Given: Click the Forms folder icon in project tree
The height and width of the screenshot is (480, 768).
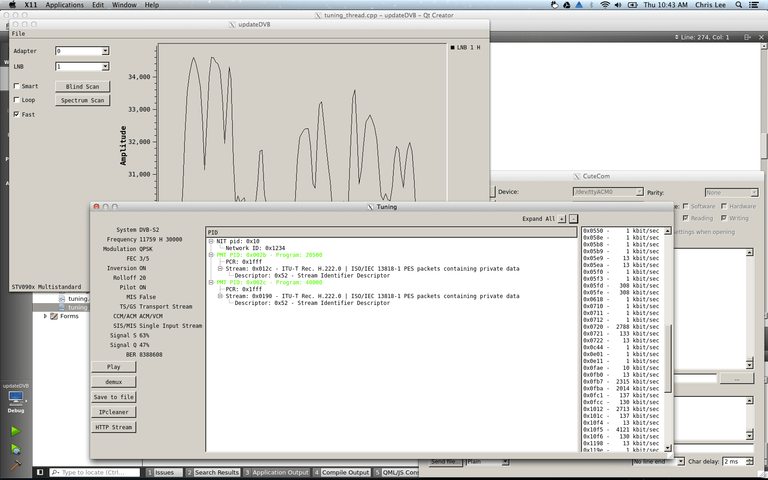Looking at the screenshot, I should point(54,316).
